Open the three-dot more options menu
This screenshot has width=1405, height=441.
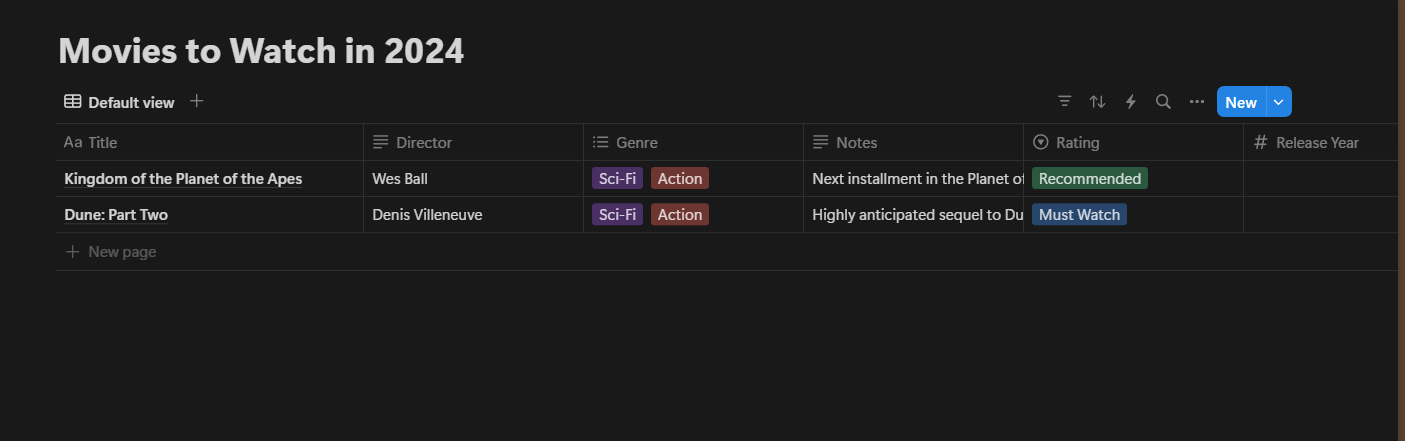tap(1196, 102)
